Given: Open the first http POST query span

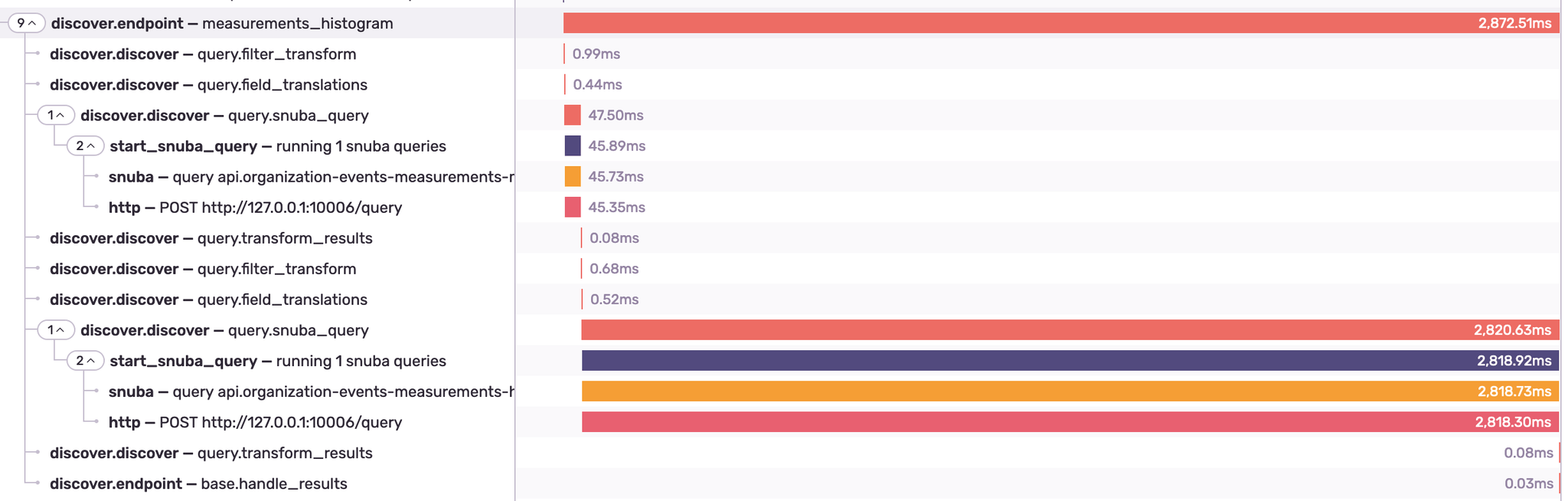Looking at the screenshot, I should click(x=255, y=208).
